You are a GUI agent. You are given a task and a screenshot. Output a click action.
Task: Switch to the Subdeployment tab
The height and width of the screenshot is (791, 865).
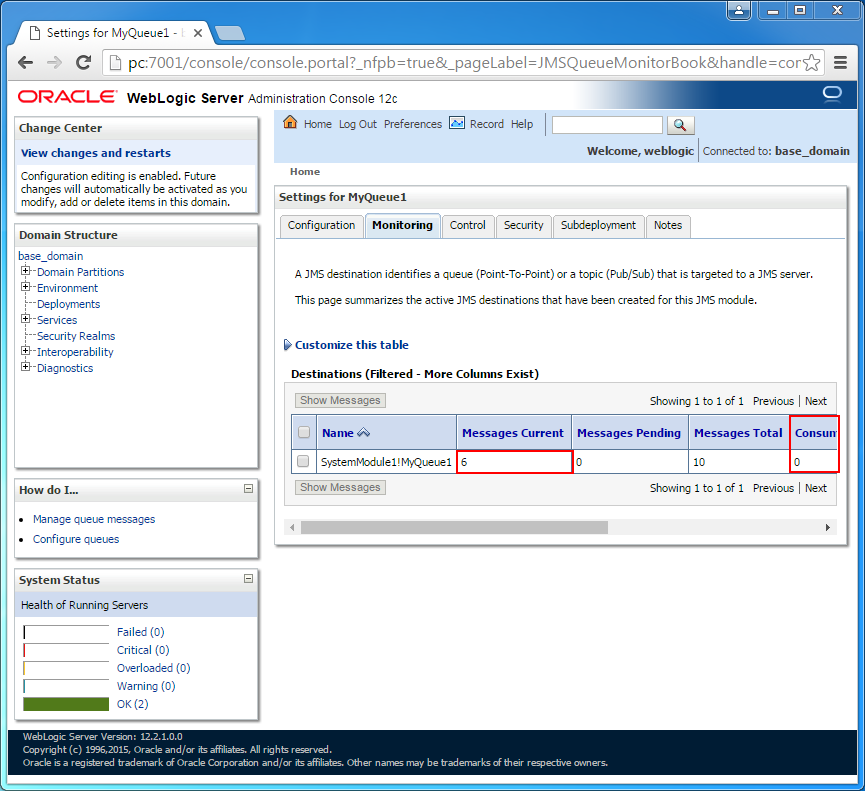[599, 226]
